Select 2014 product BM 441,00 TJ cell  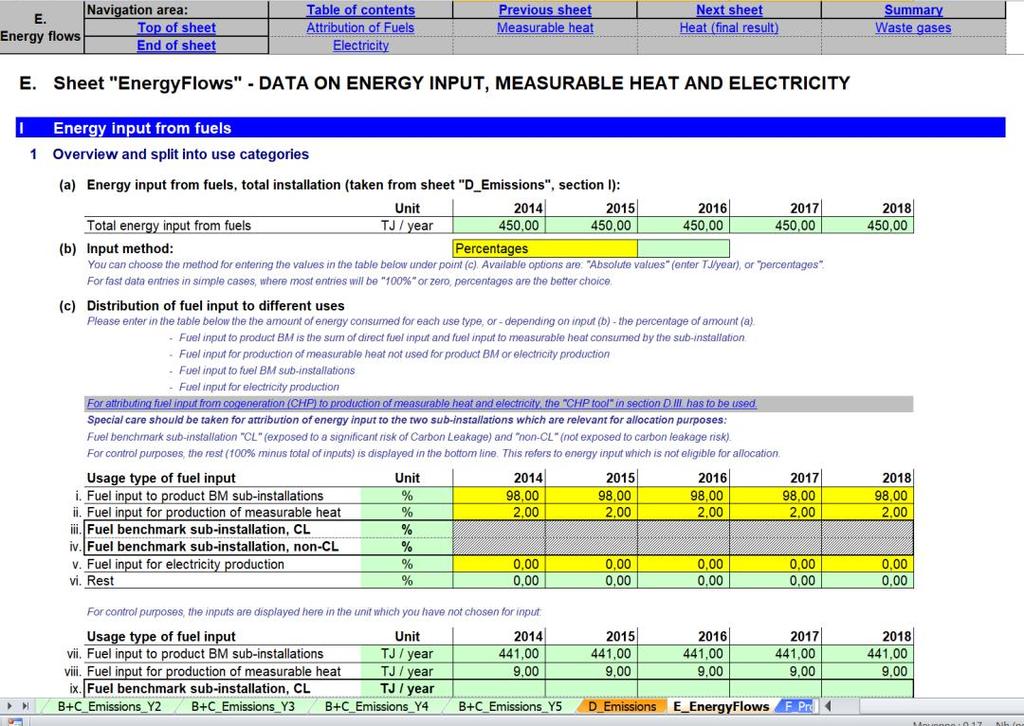[499, 654]
